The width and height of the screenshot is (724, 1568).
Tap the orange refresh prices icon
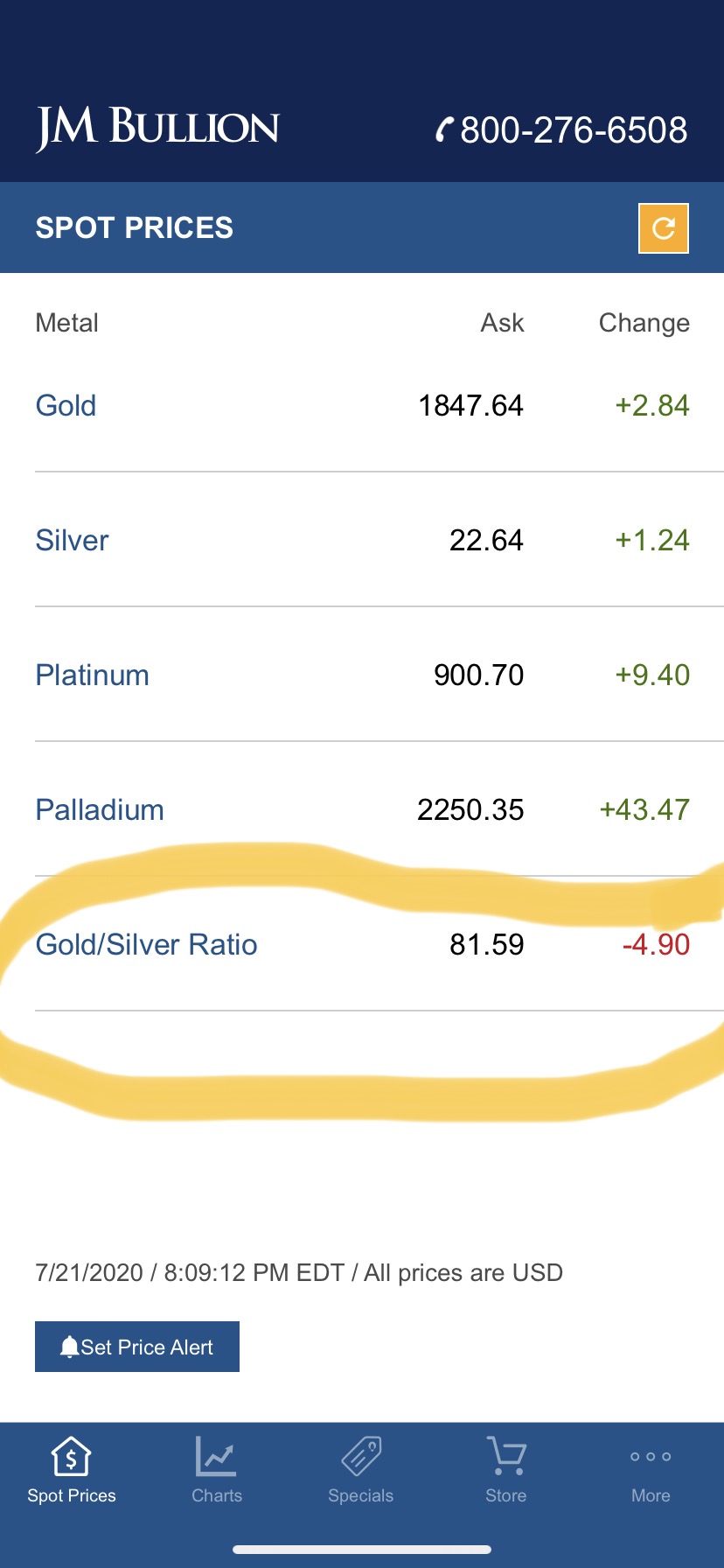[664, 228]
